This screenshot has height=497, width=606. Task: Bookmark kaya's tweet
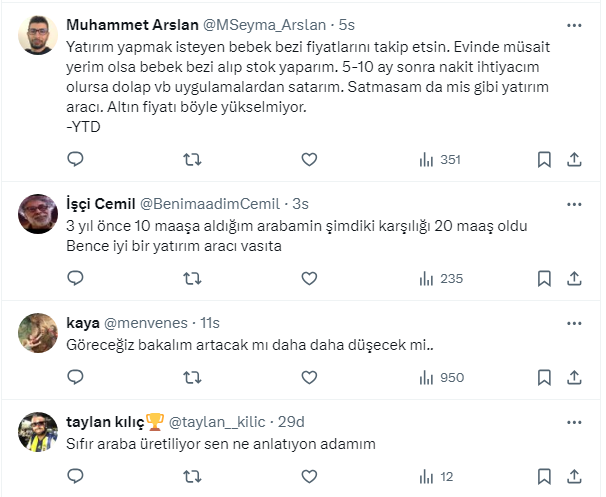[x=544, y=378]
